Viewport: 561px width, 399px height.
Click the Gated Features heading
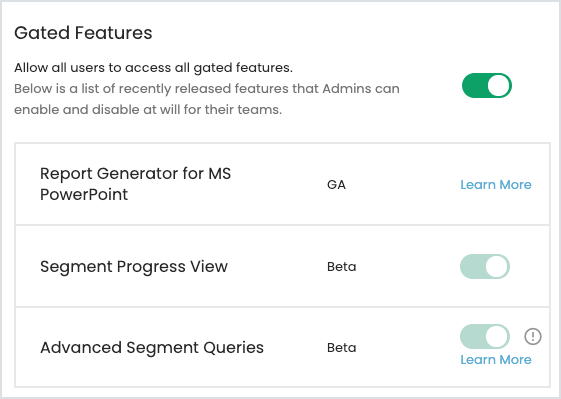(83, 33)
